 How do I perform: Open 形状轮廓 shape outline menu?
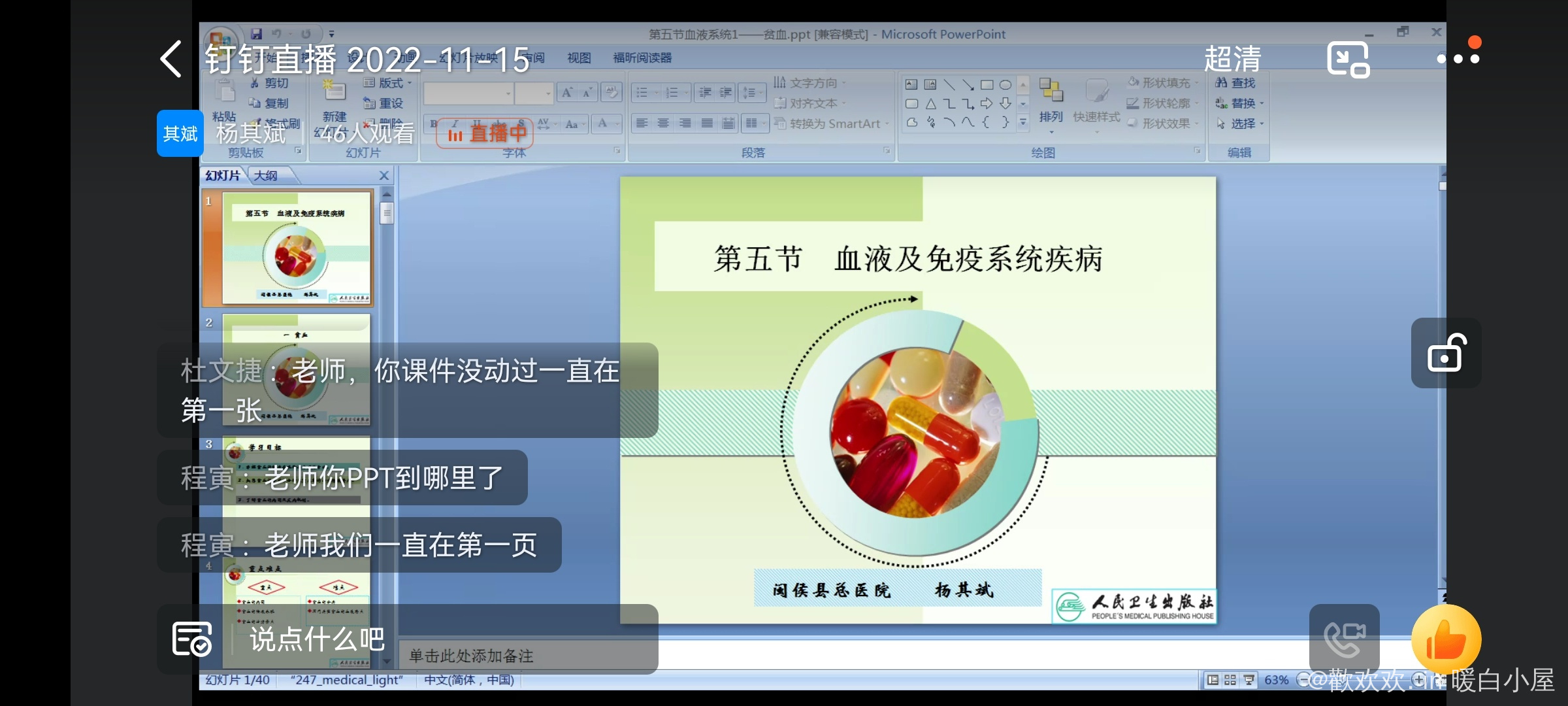tap(1164, 103)
